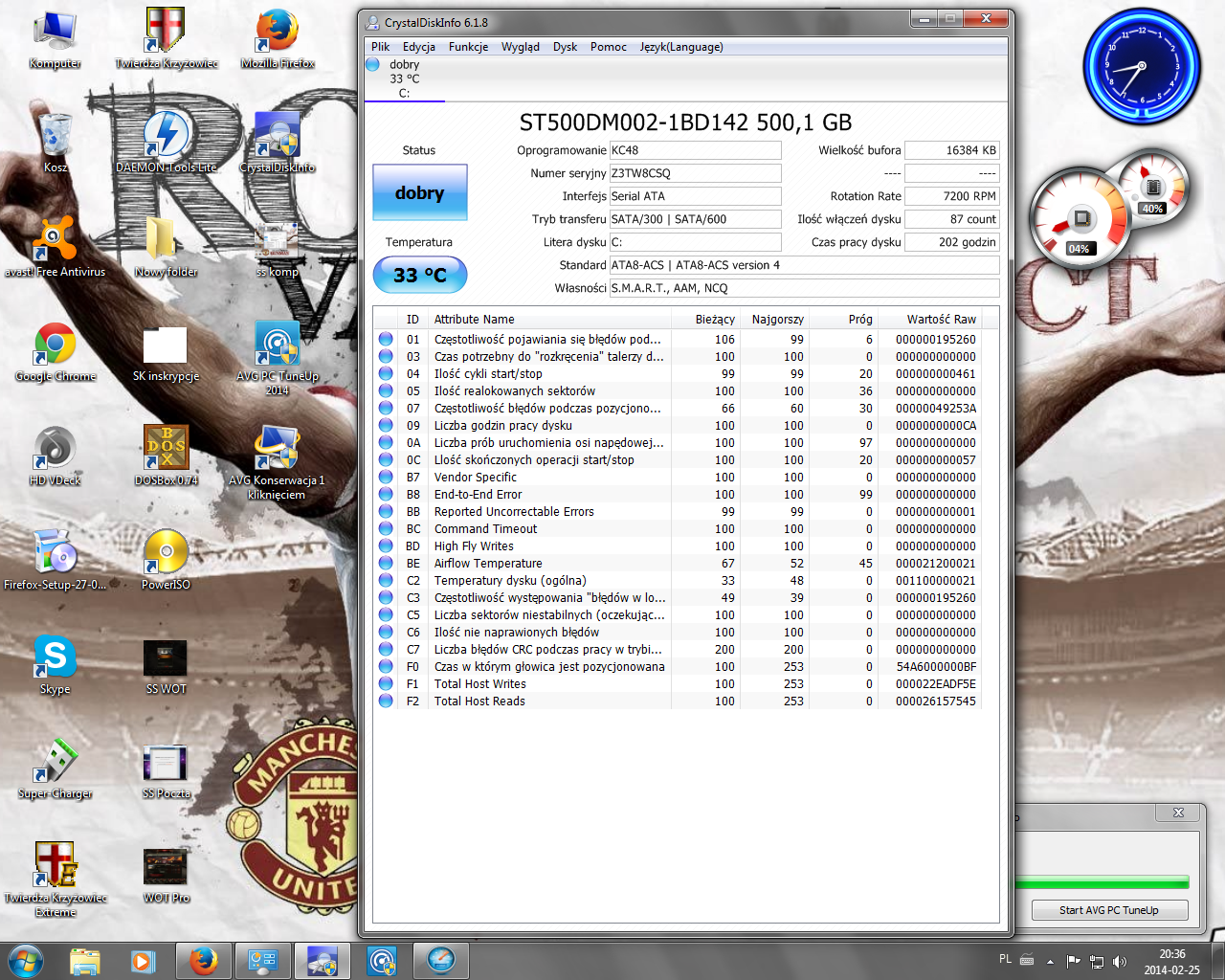Image resolution: width=1225 pixels, height=980 pixels.
Task: Click the Windows Start orb
Action: [26, 960]
